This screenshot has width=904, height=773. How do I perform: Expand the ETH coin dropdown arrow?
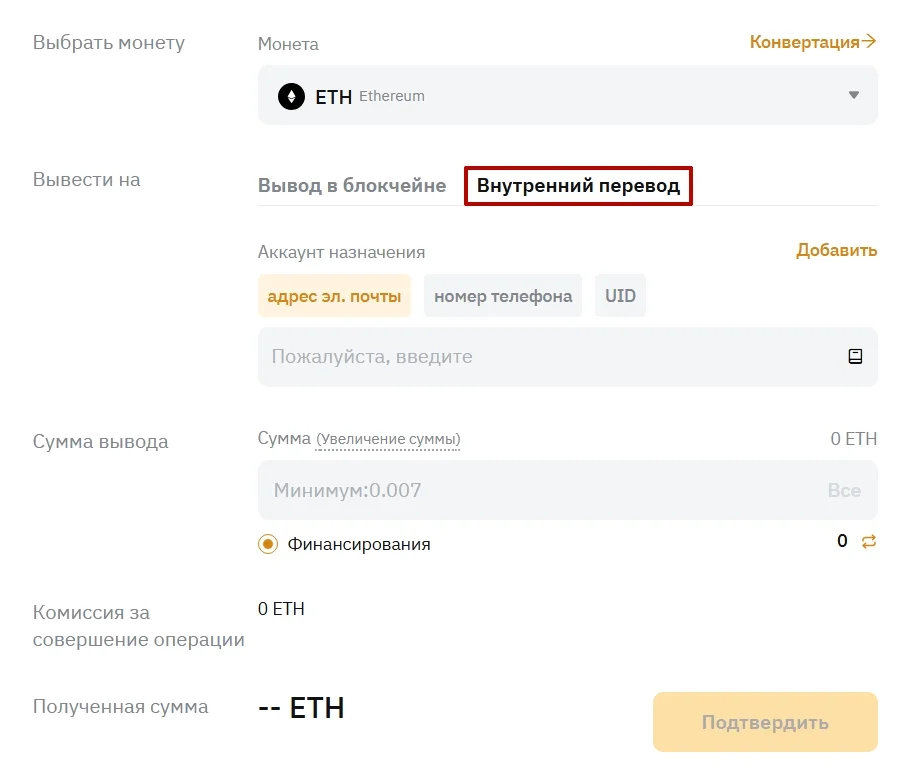854,96
